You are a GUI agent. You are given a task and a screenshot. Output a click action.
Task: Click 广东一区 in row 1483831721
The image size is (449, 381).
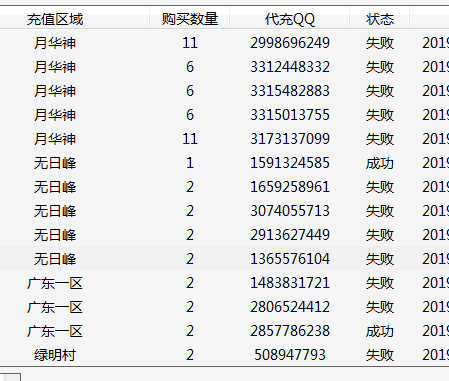coord(55,283)
